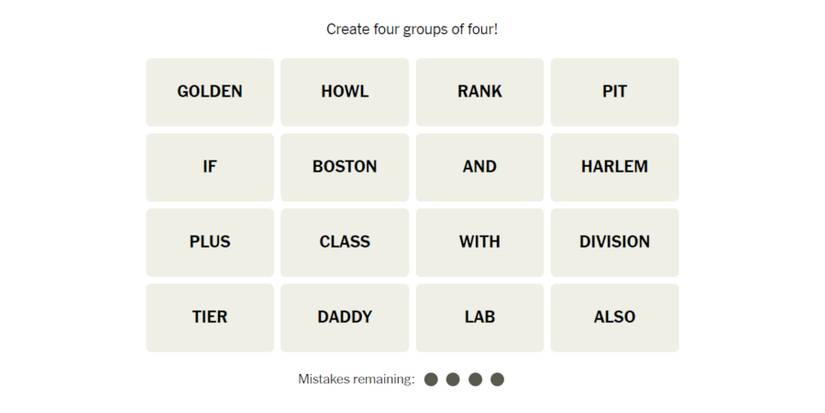Select the TIER word tile
Viewport: 825px width, 413px height.
click(x=210, y=317)
